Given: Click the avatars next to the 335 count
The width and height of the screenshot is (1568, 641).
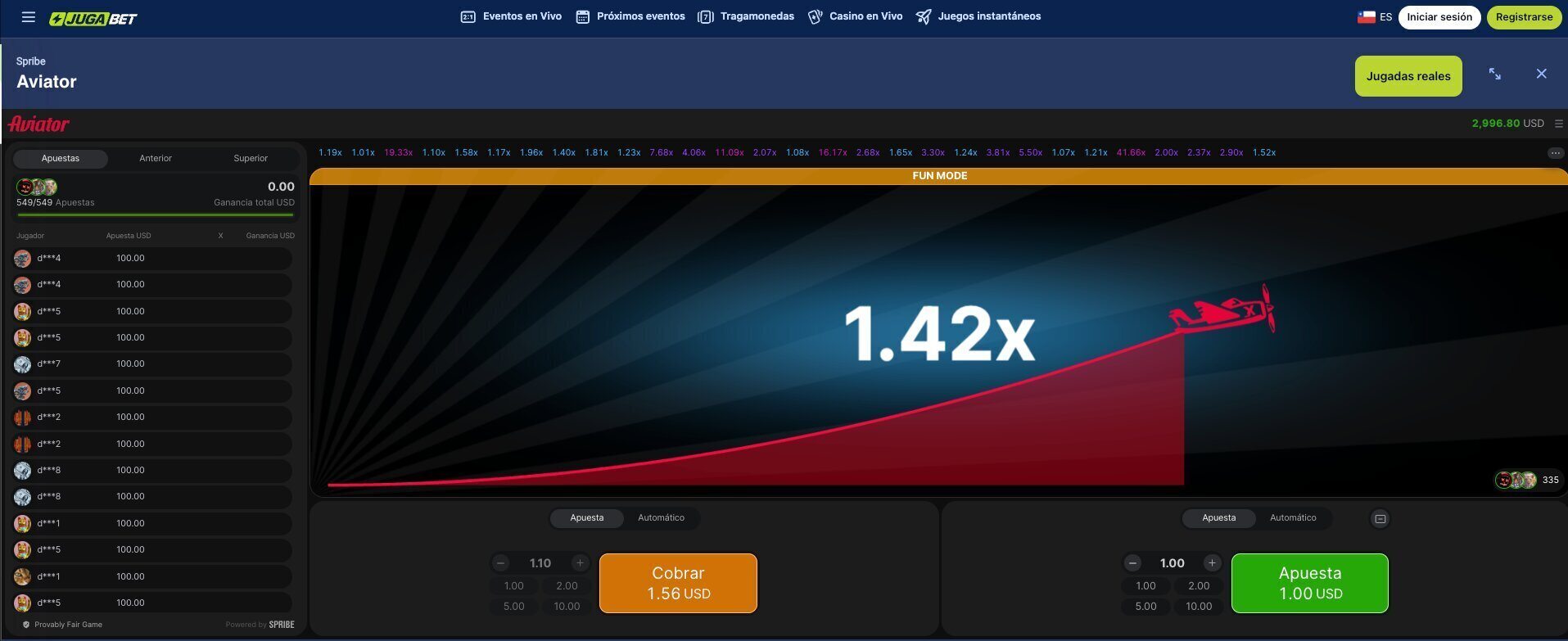Looking at the screenshot, I should (x=1516, y=481).
